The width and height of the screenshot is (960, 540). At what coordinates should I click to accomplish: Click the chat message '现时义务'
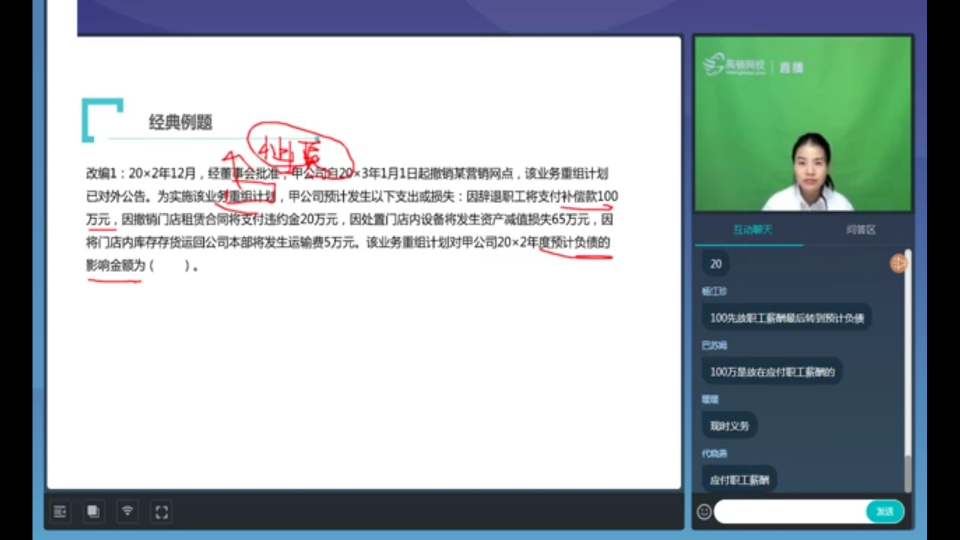pyautogui.click(x=729, y=426)
